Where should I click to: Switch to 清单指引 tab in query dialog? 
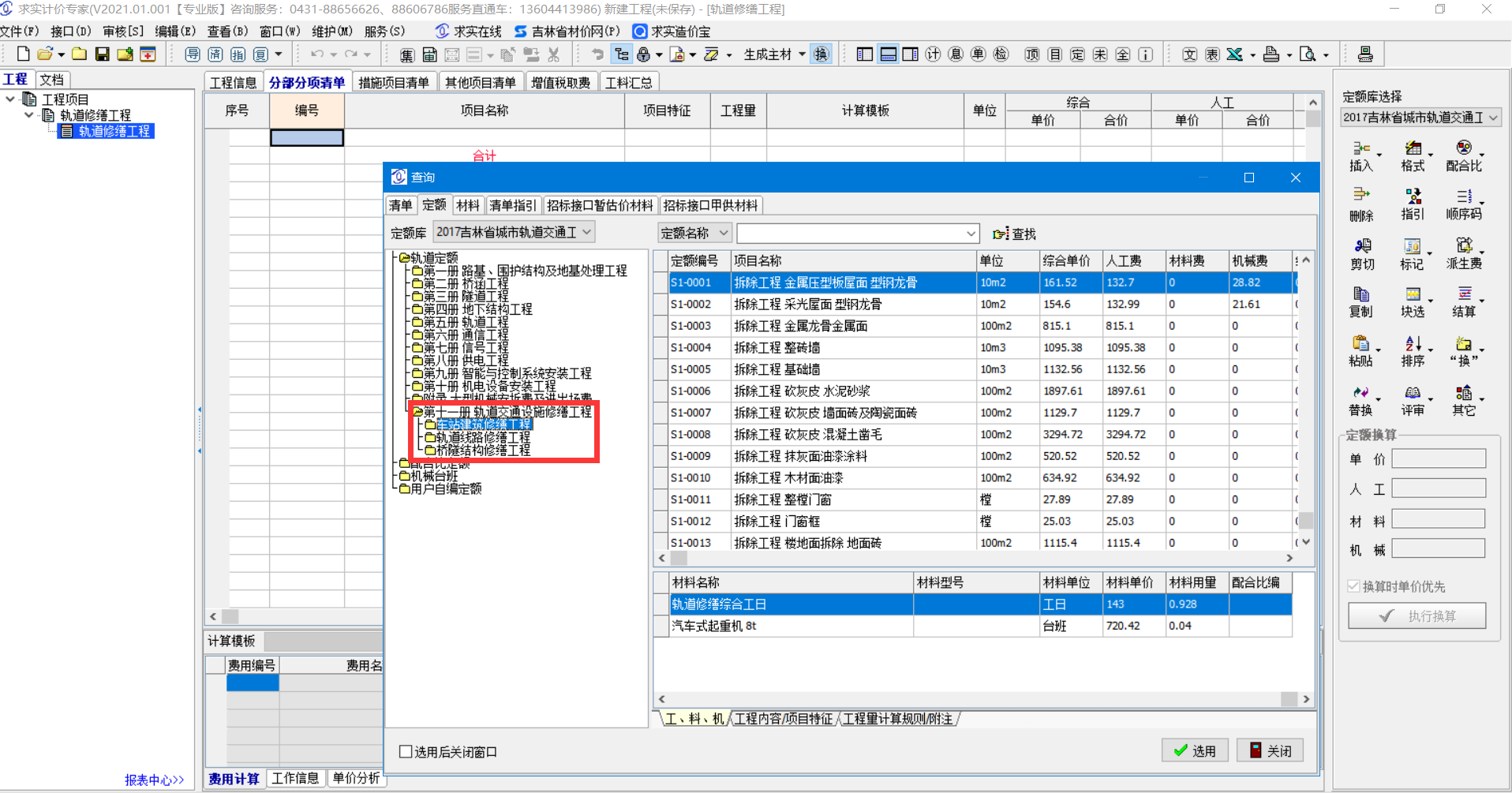(x=512, y=205)
